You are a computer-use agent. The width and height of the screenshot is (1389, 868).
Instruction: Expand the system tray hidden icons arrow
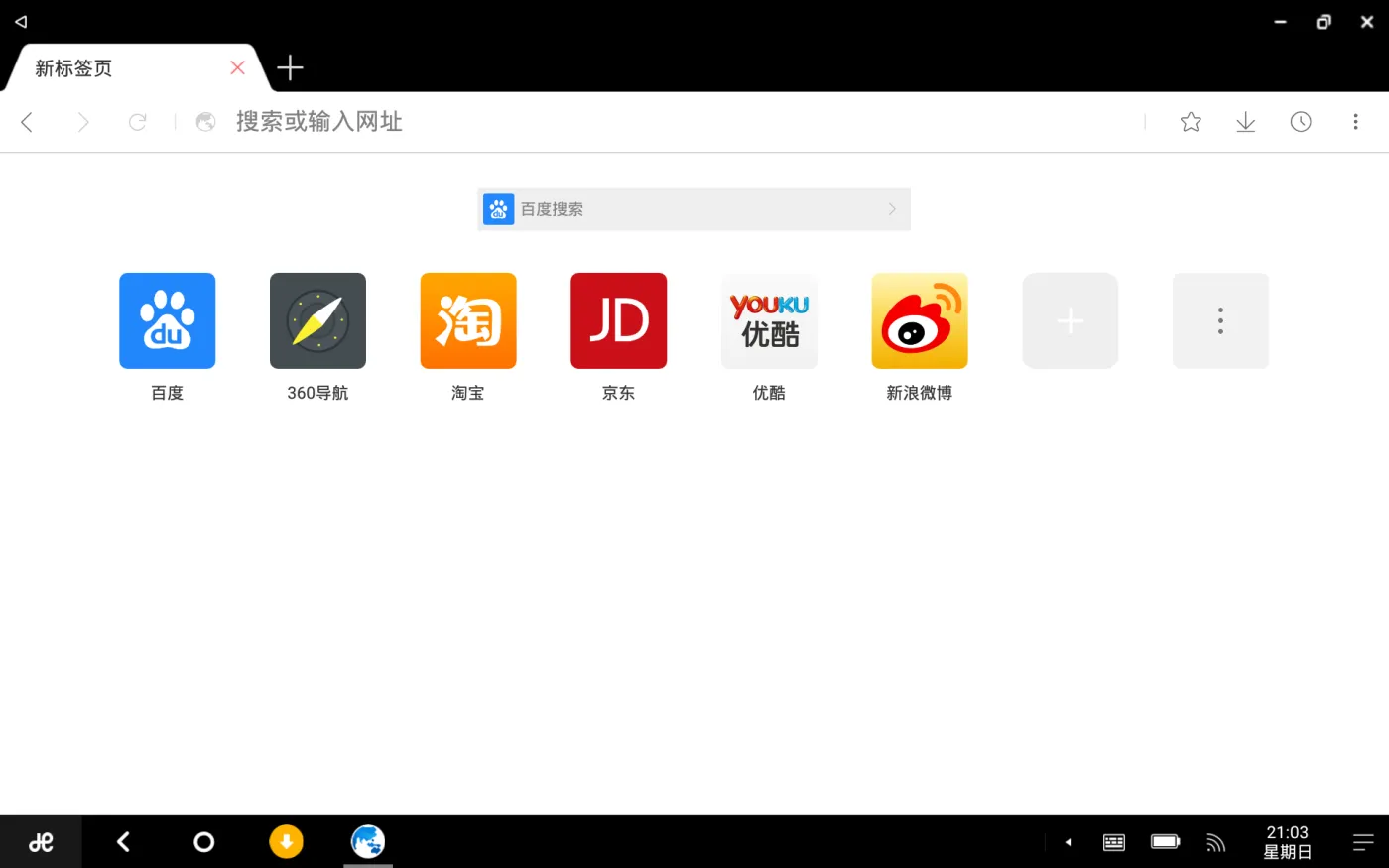pos(1068,842)
